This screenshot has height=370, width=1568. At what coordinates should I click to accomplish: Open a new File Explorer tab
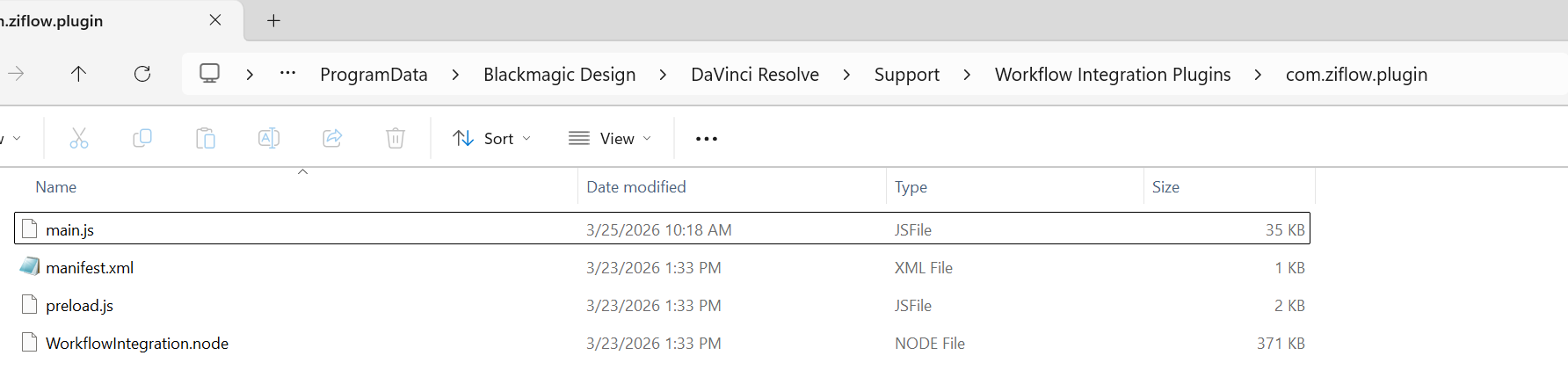tap(273, 20)
